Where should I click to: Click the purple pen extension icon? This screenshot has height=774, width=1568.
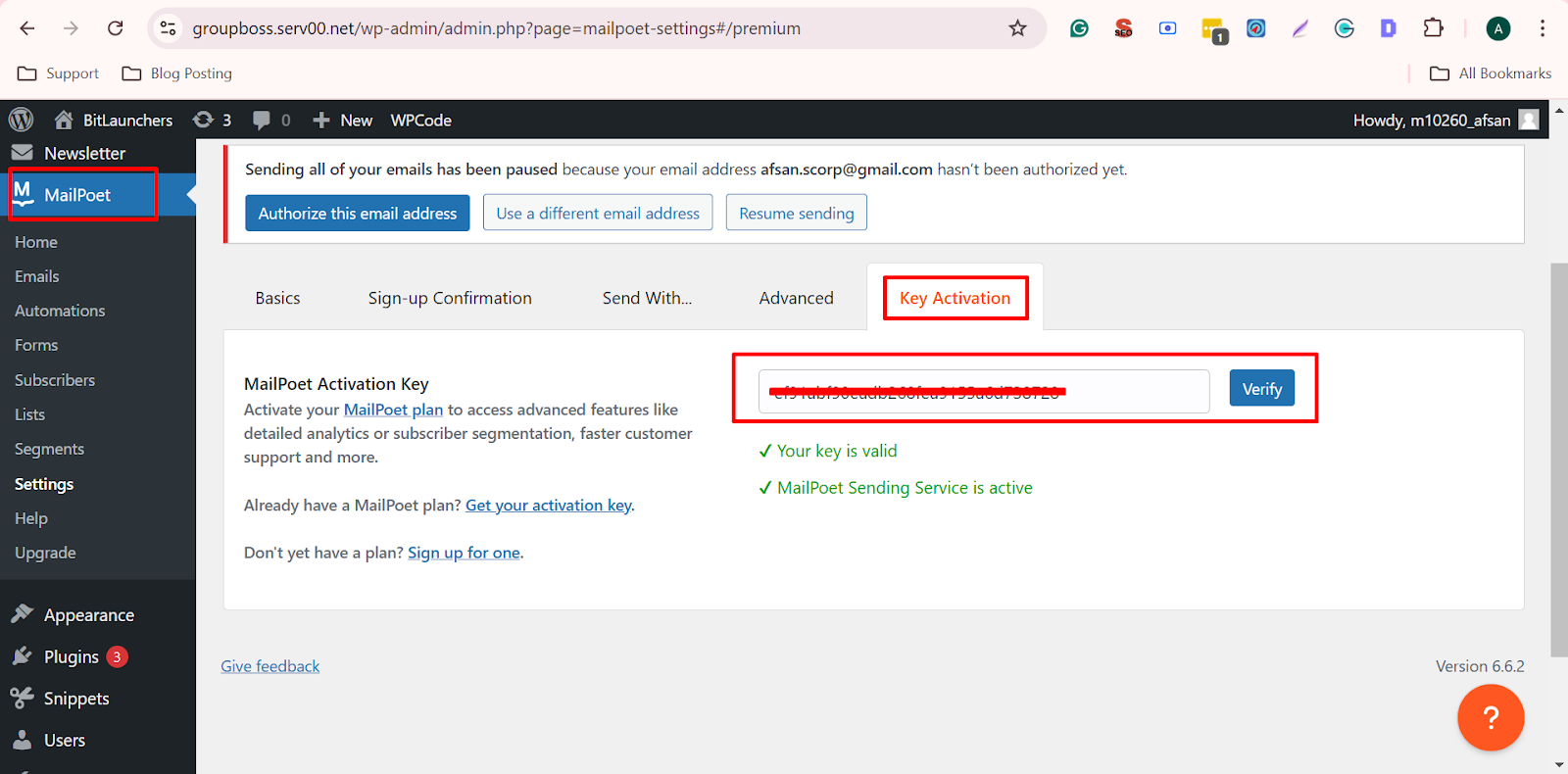point(1300,28)
